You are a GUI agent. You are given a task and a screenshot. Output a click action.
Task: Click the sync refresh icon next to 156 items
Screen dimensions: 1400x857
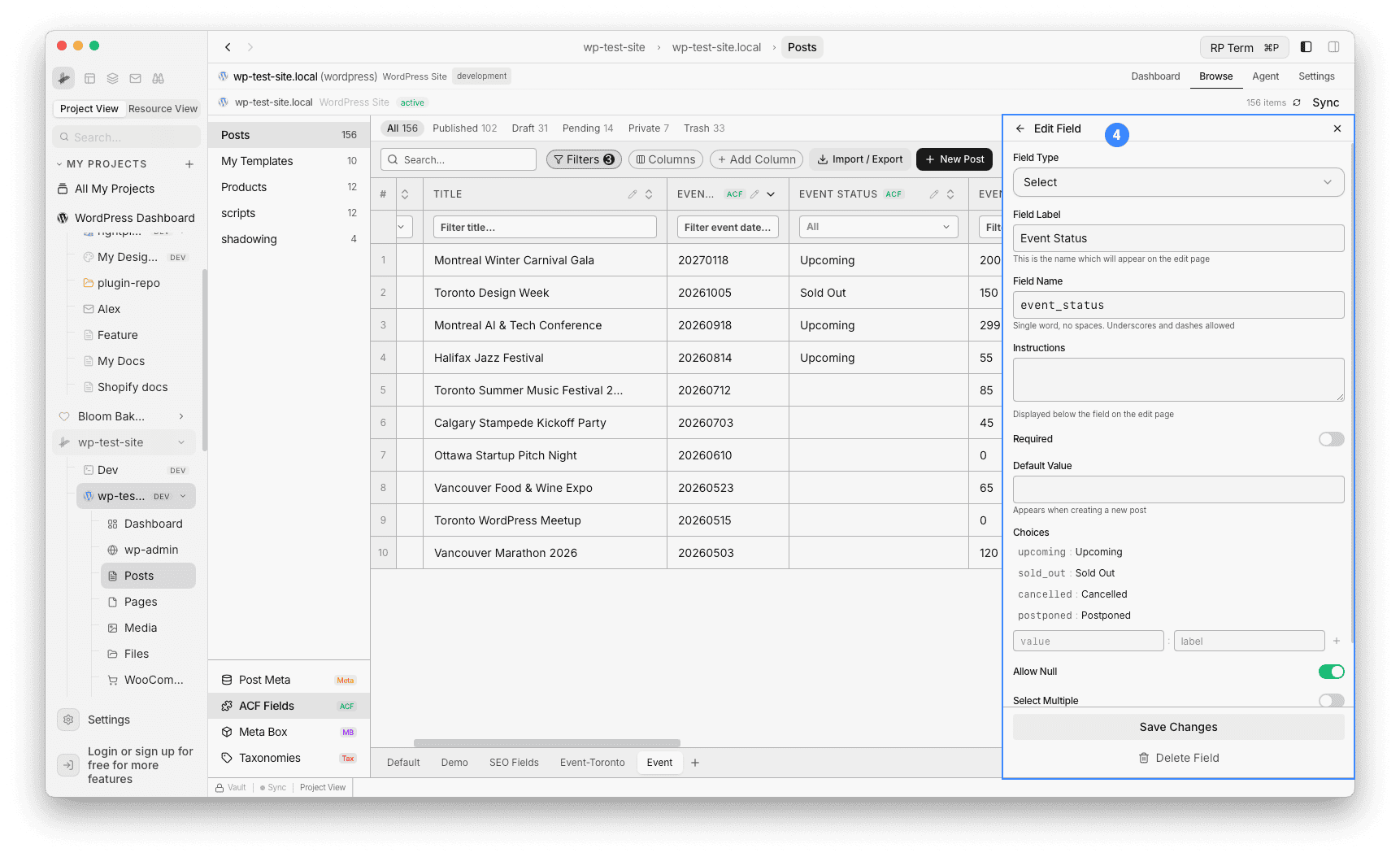pos(1298,102)
